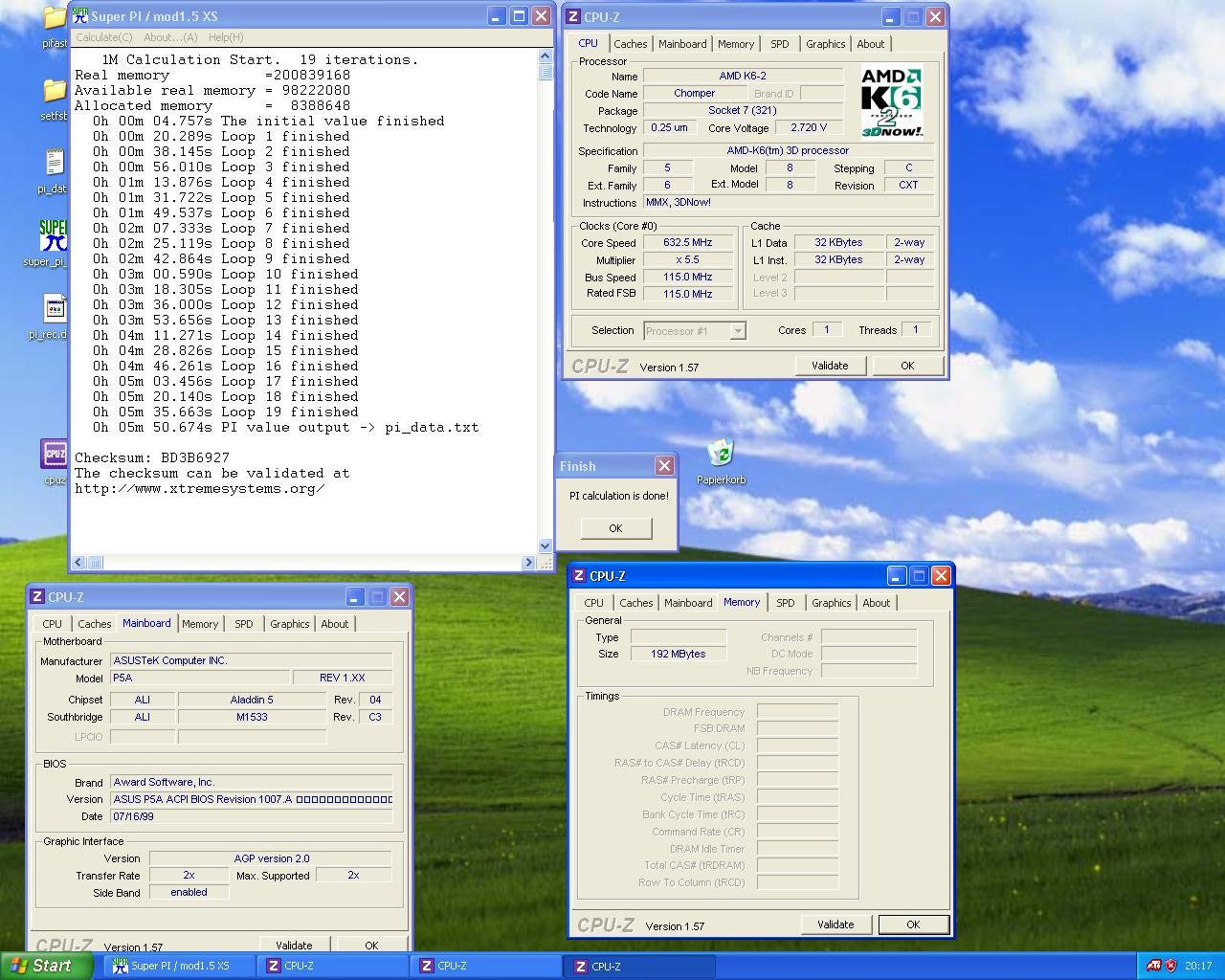
Task: Select Caches tab in Memory CPU-Z window
Action: (x=636, y=603)
